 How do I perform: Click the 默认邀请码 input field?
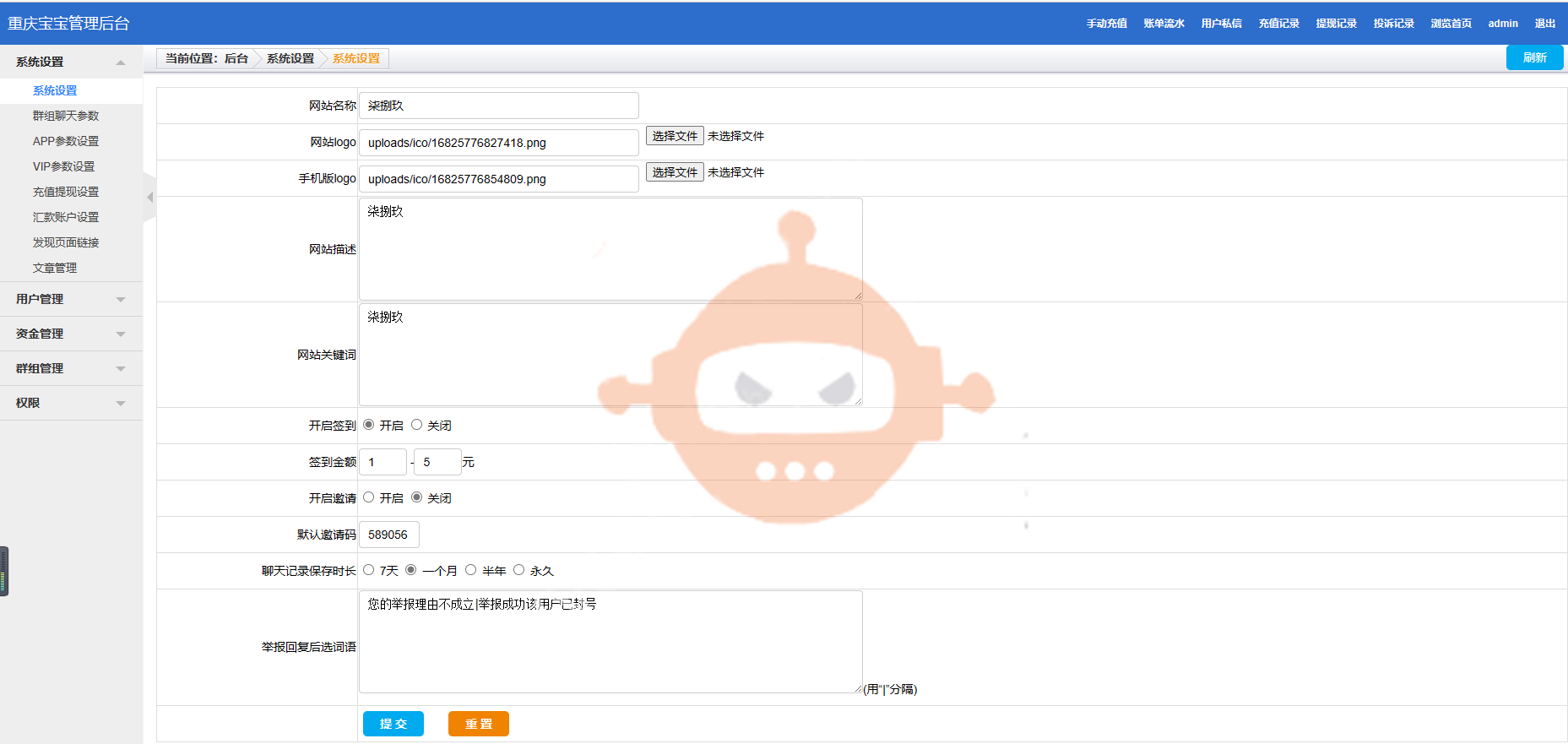click(388, 535)
